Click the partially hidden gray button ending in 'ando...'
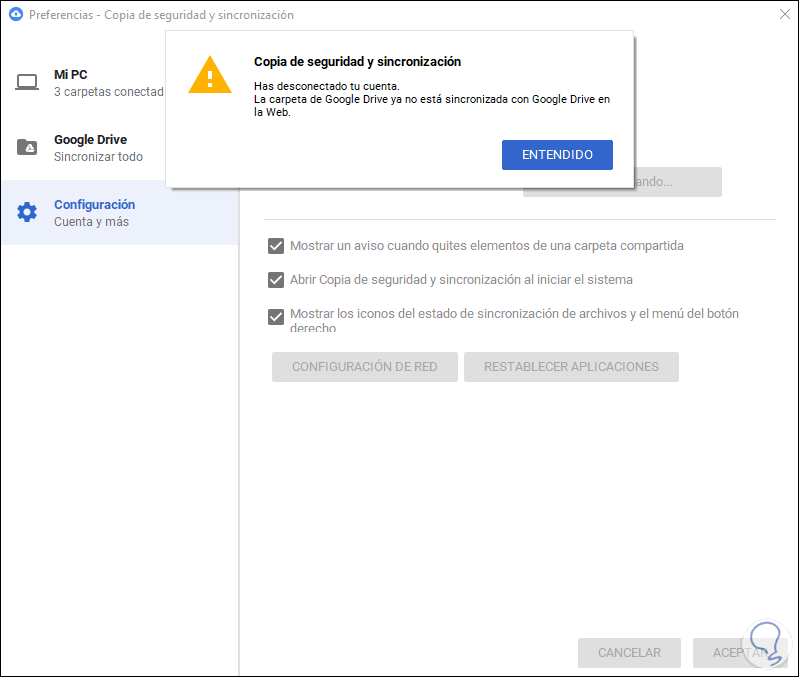 [678, 182]
